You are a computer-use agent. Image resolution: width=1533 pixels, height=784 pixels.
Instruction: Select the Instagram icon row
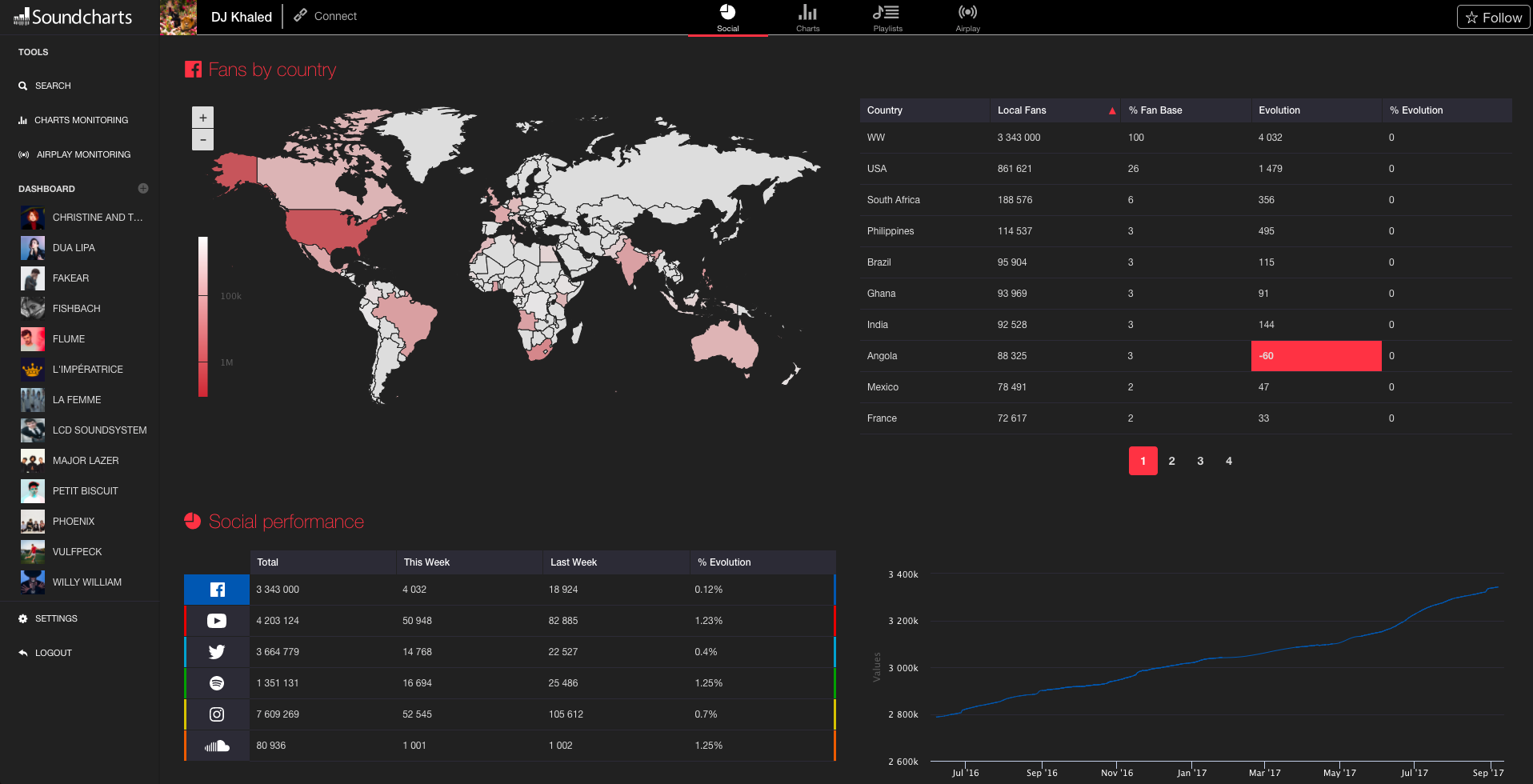pyautogui.click(x=217, y=714)
